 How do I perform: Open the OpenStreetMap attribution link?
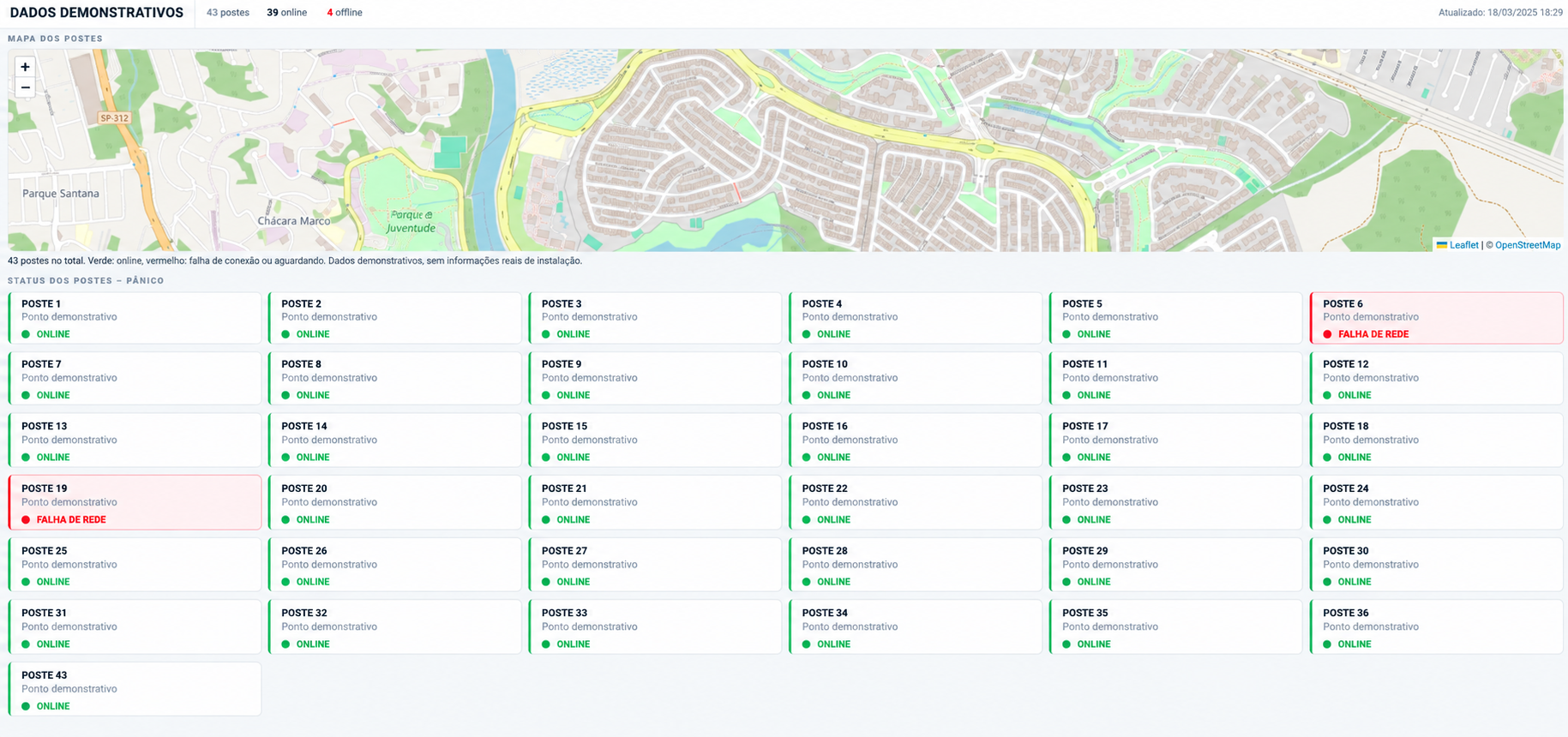[x=1528, y=245]
